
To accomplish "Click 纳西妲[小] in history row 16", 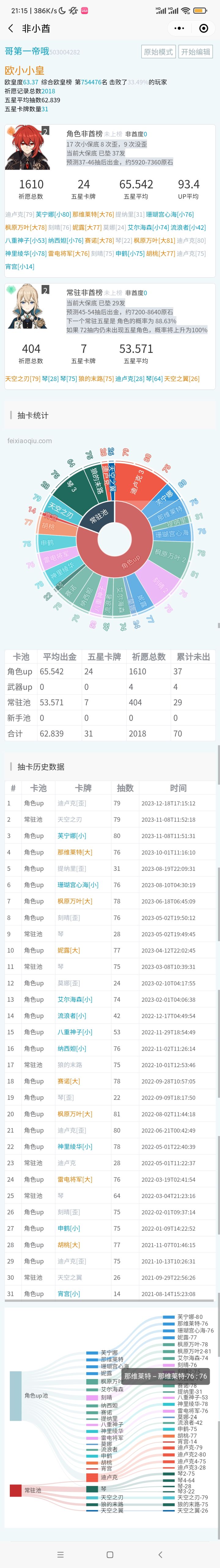I will 72,1048.
